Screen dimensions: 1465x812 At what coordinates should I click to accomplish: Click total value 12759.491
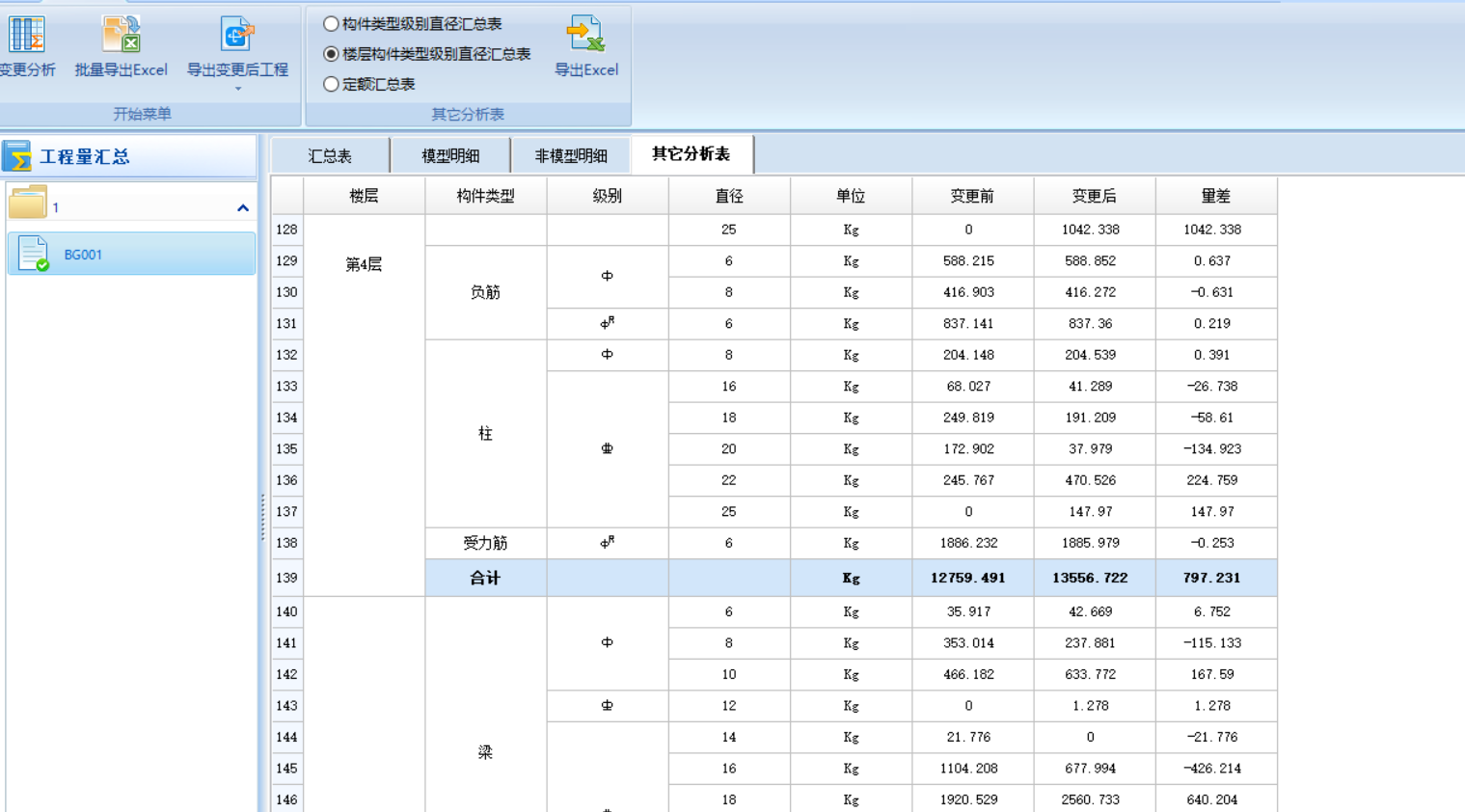point(968,578)
